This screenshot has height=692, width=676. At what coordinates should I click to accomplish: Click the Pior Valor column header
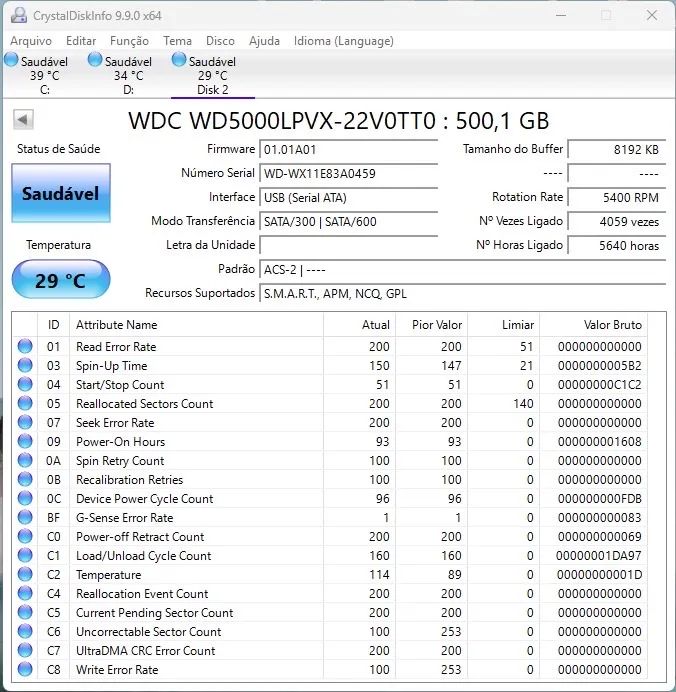[x=432, y=325]
